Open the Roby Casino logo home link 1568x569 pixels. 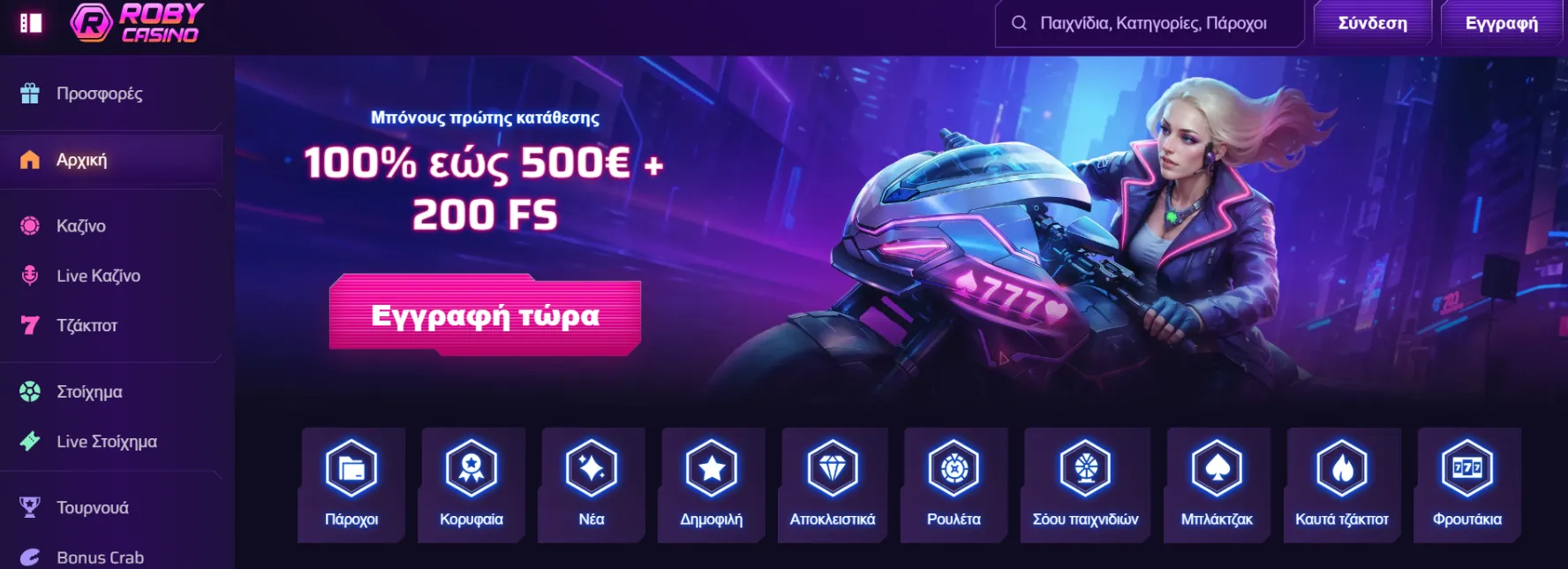(x=137, y=22)
